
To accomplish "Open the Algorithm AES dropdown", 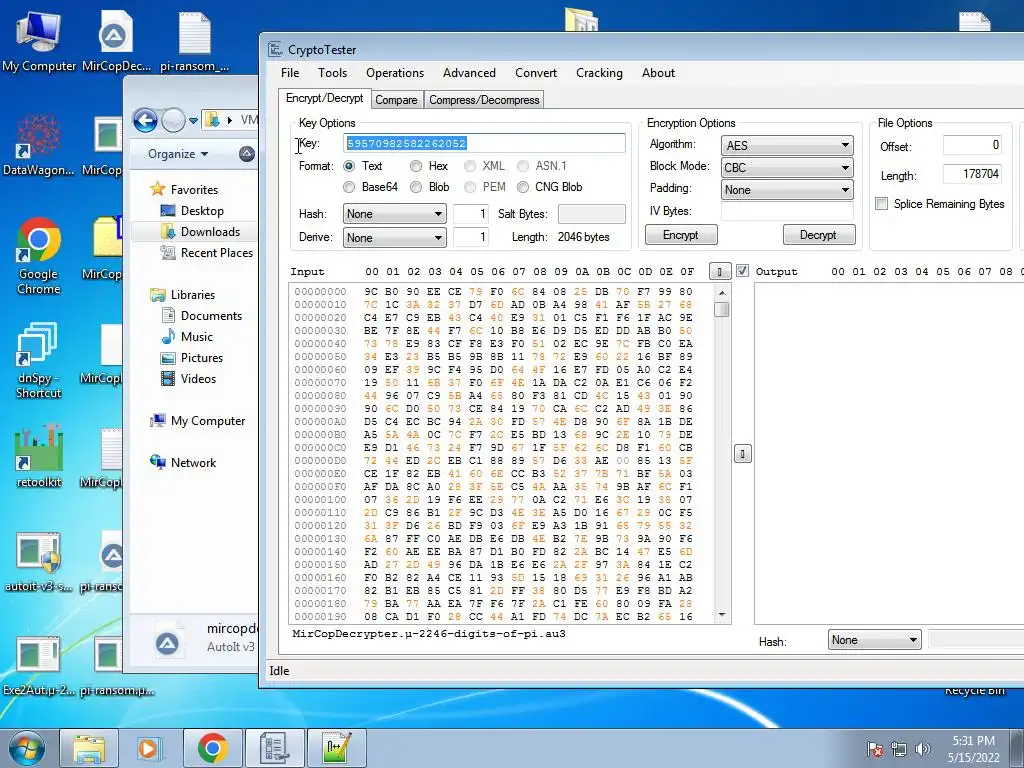I will (787, 145).
